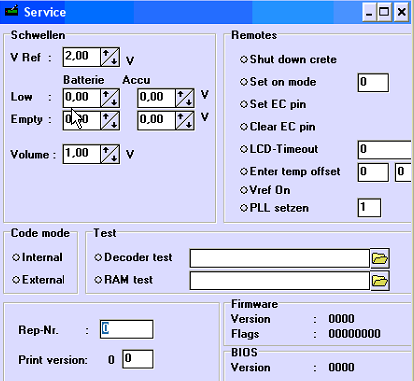Close the Service window

(401, 13)
